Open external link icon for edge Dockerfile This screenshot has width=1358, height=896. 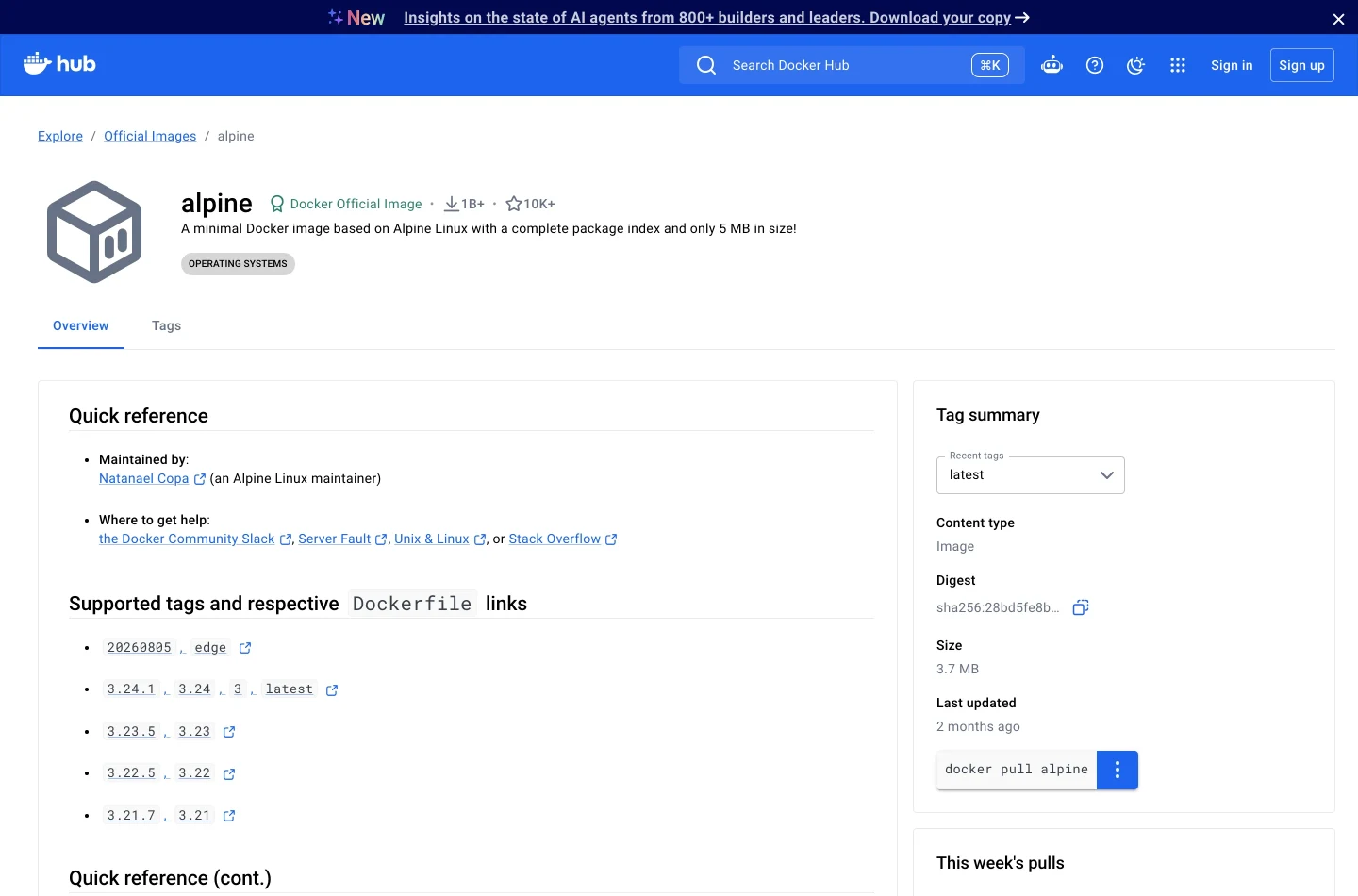(x=245, y=648)
